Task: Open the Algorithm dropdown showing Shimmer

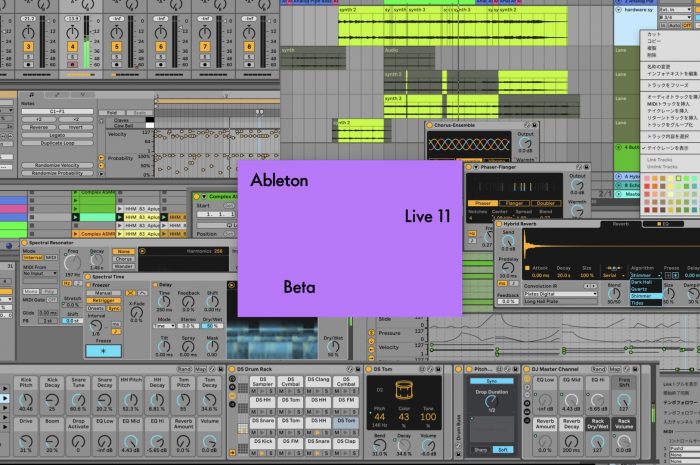Action: (645, 275)
